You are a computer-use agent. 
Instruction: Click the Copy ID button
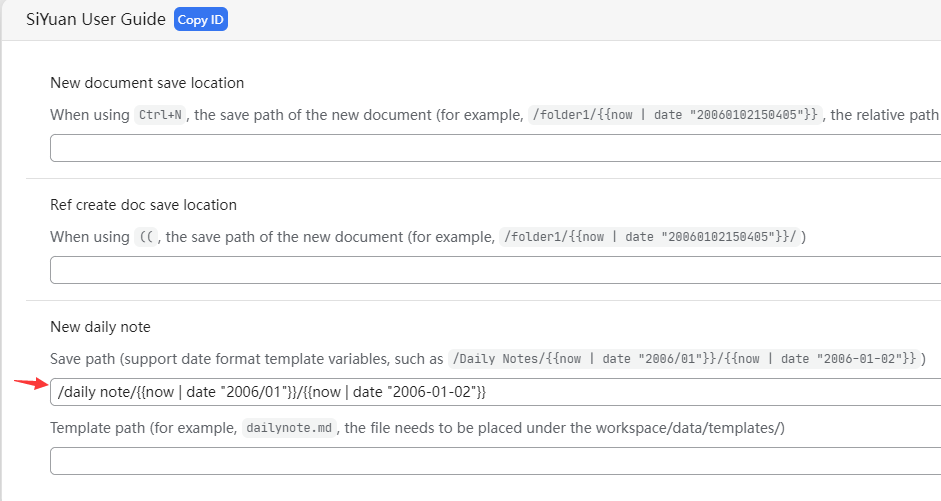click(201, 20)
